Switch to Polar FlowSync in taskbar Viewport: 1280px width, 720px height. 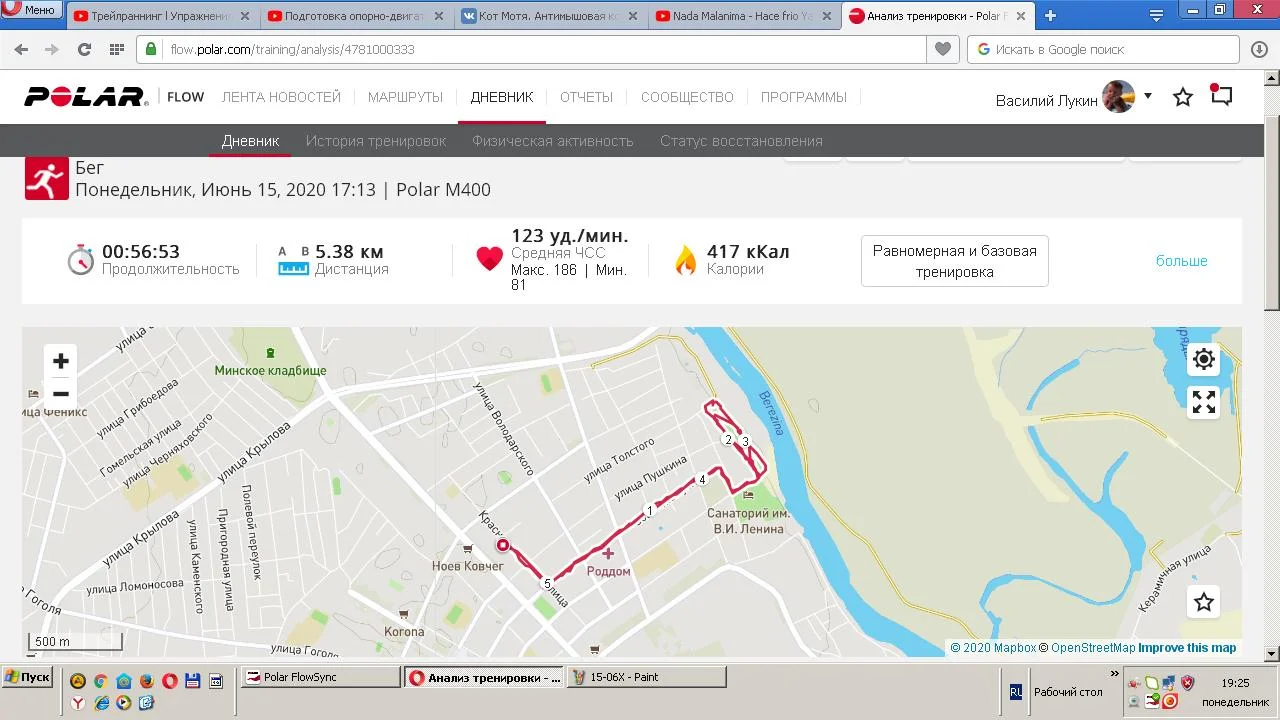point(320,677)
